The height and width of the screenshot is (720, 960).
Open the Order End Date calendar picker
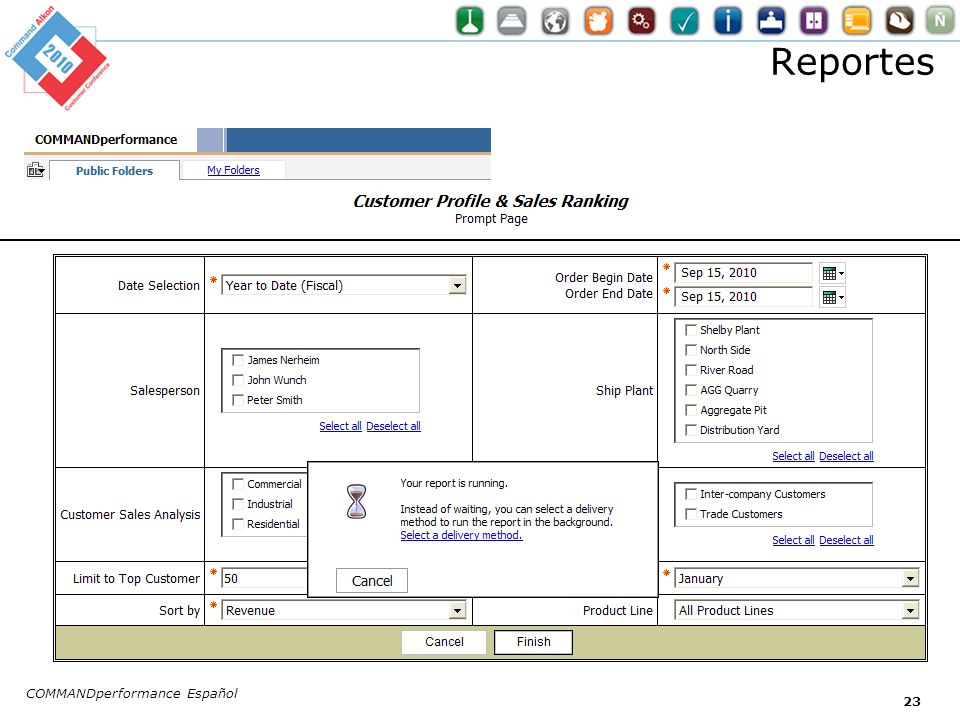pyautogui.click(x=833, y=298)
